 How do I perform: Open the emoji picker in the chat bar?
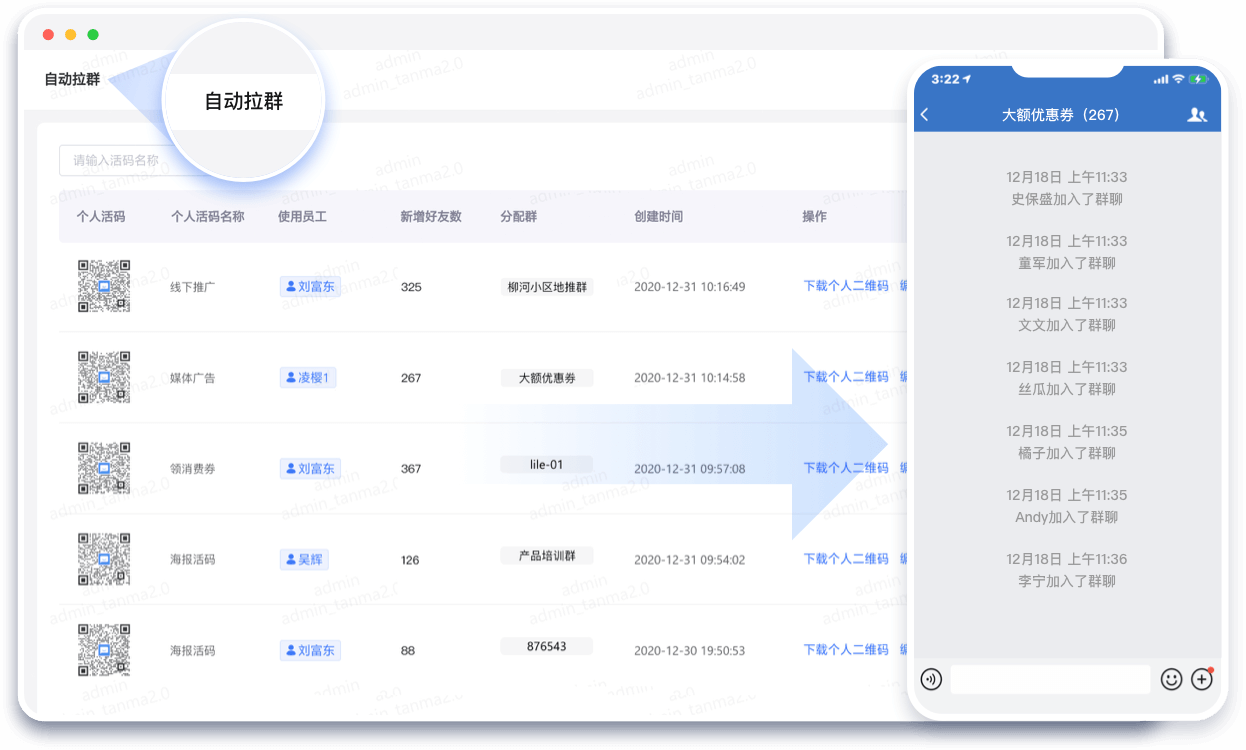(x=1171, y=679)
